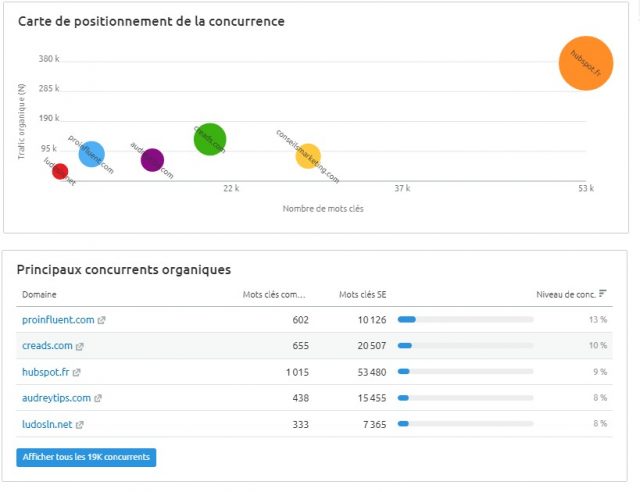Click value 10 126 for proinfluent.com
Viewport: 640px width, 492px height.
pos(372,320)
